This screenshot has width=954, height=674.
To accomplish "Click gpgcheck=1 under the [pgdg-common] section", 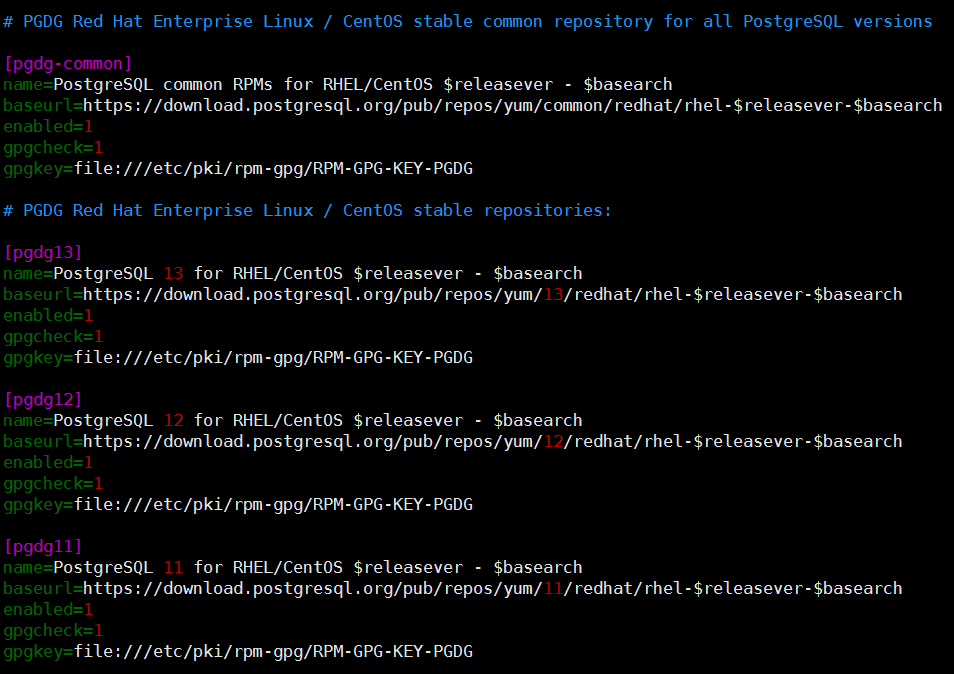I will pos(53,148).
